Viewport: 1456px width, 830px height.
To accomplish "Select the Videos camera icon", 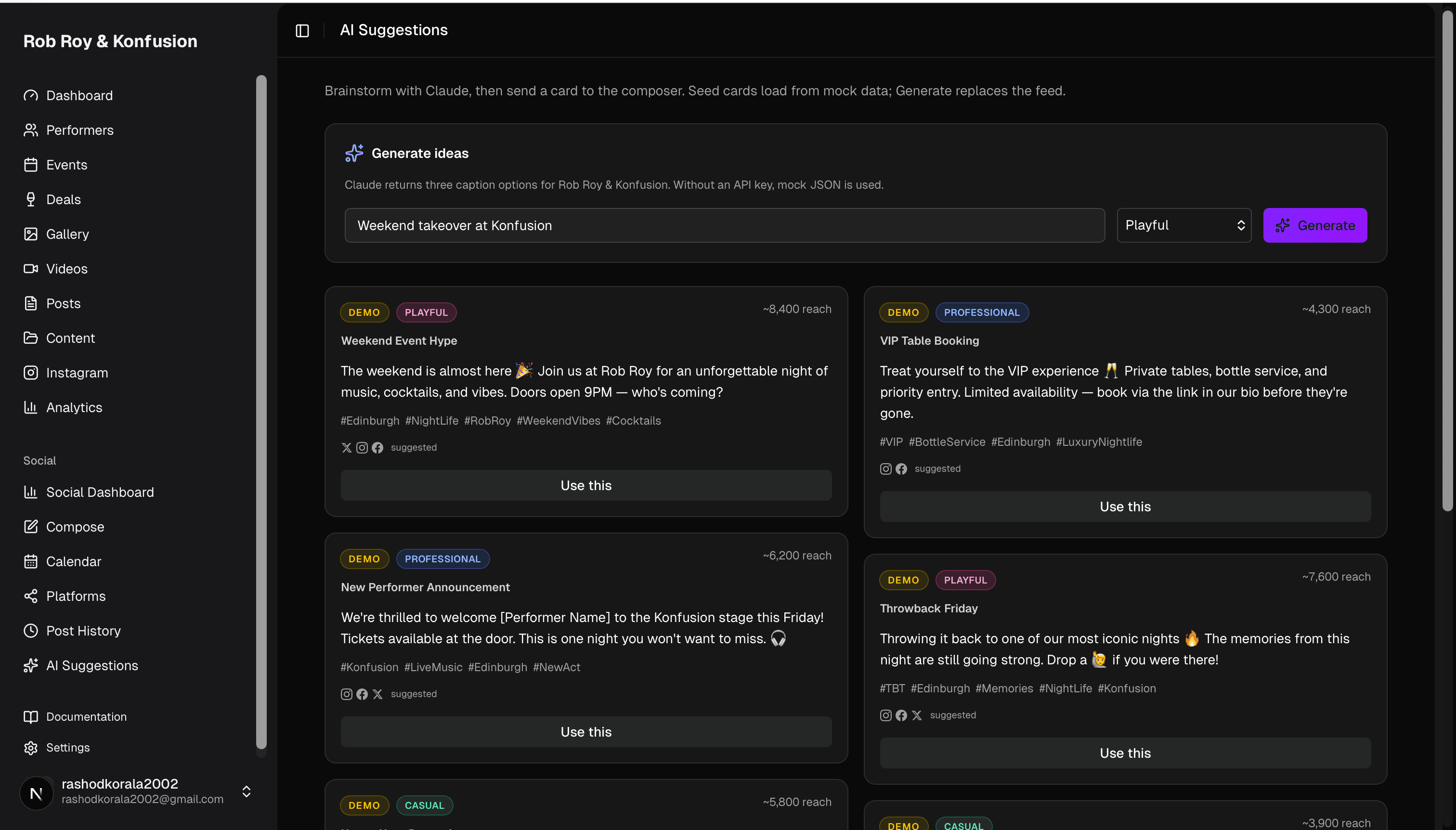I will [x=31, y=269].
